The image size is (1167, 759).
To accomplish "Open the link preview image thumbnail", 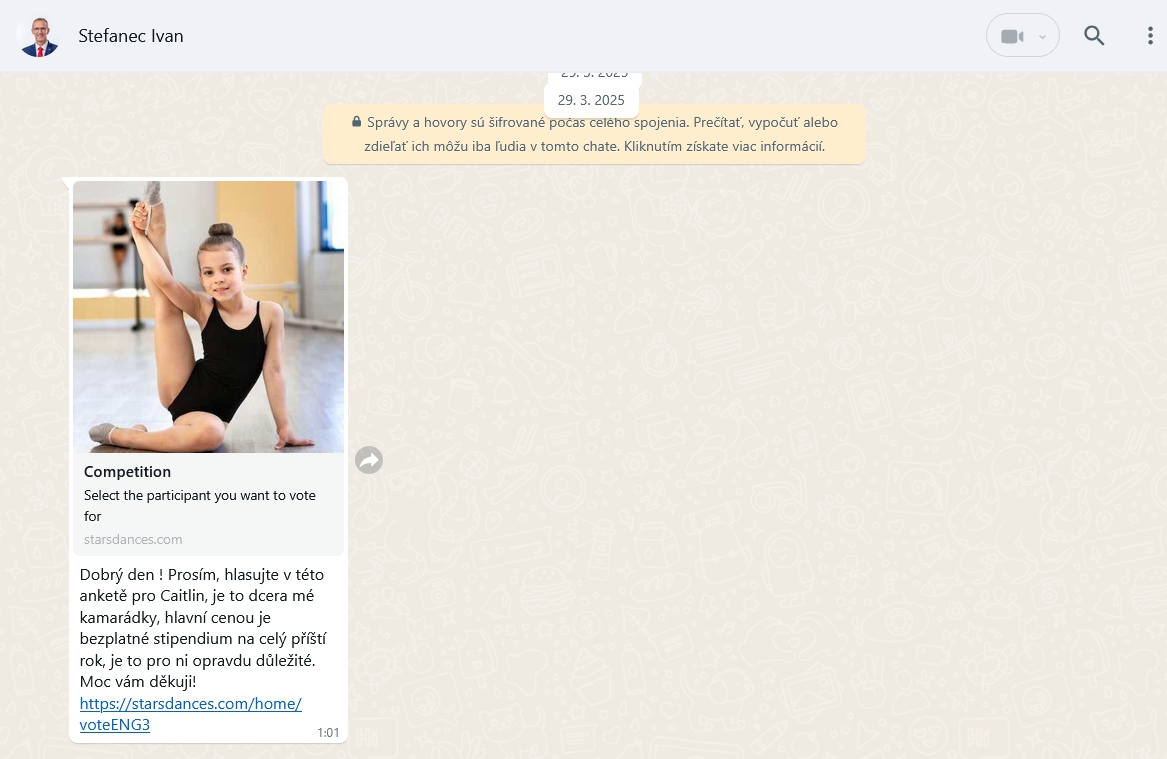I will point(208,316).
